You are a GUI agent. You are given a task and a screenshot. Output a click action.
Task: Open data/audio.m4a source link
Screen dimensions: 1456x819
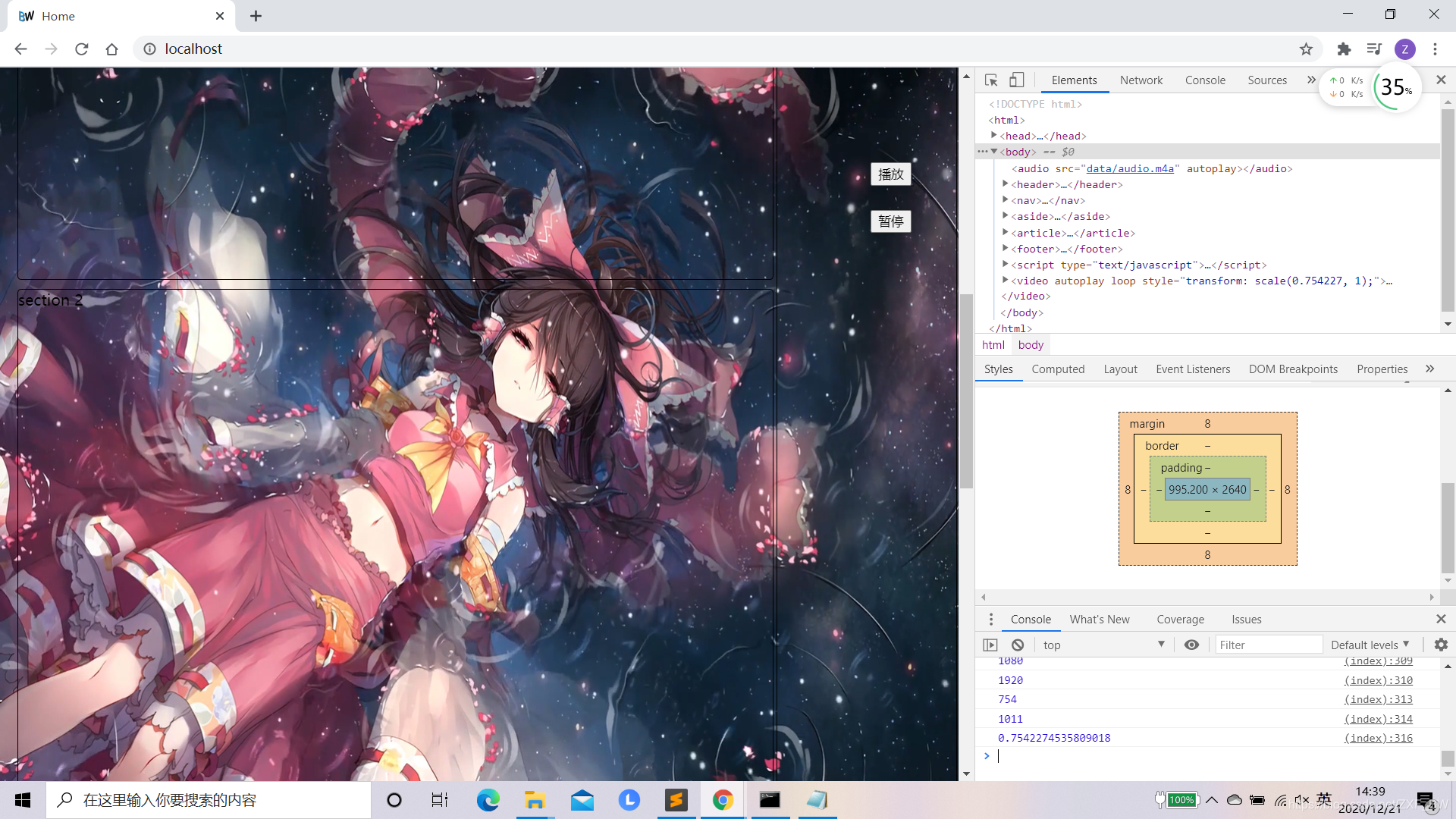coord(1130,168)
